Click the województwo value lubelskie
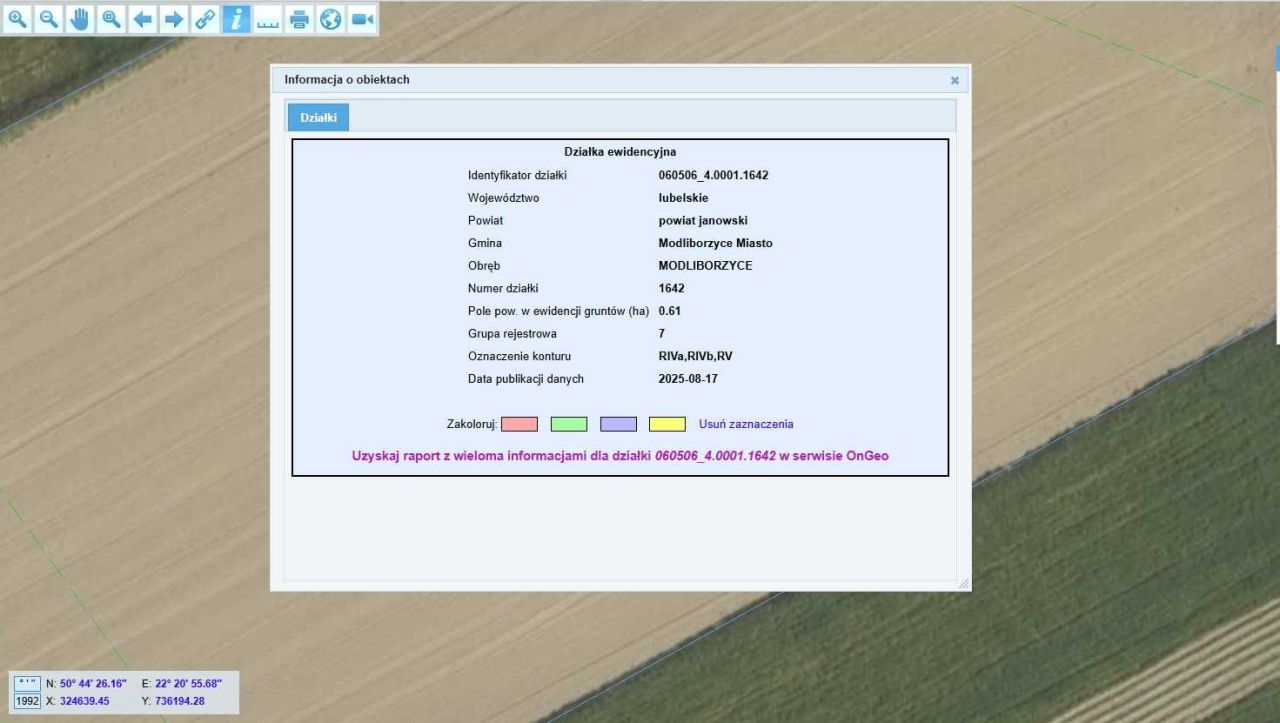This screenshot has height=723, width=1280. point(683,198)
